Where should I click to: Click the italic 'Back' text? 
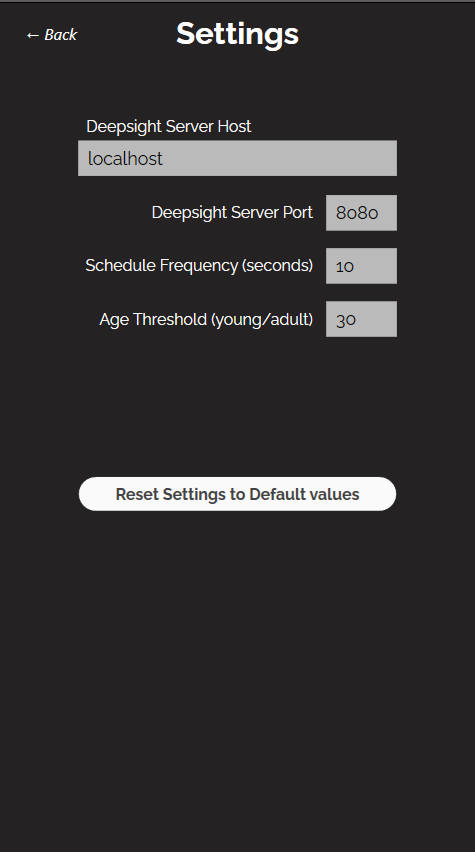pyautogui.click(x=61, y=35)
